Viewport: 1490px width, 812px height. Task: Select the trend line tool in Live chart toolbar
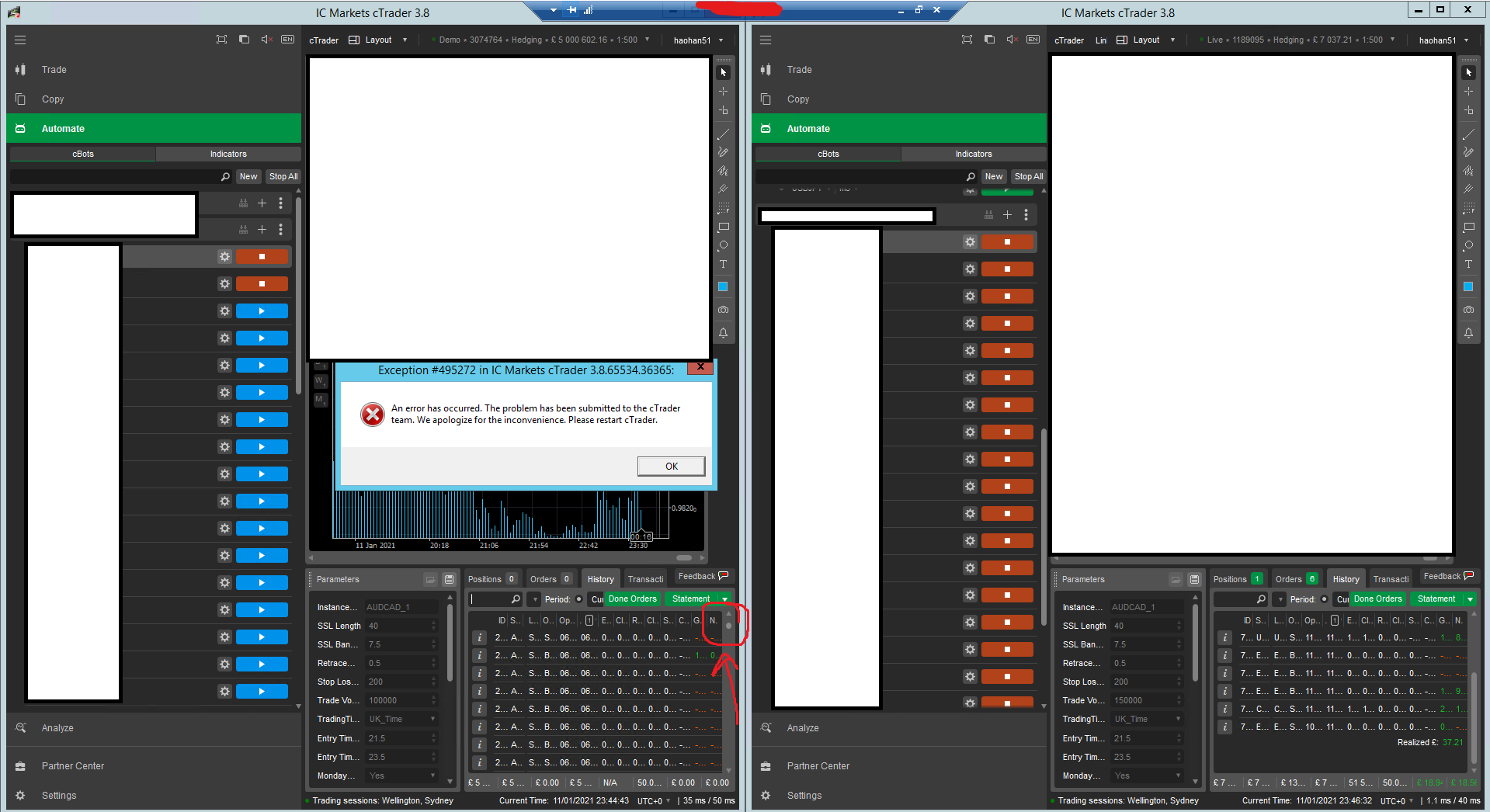click(1468, 134)
